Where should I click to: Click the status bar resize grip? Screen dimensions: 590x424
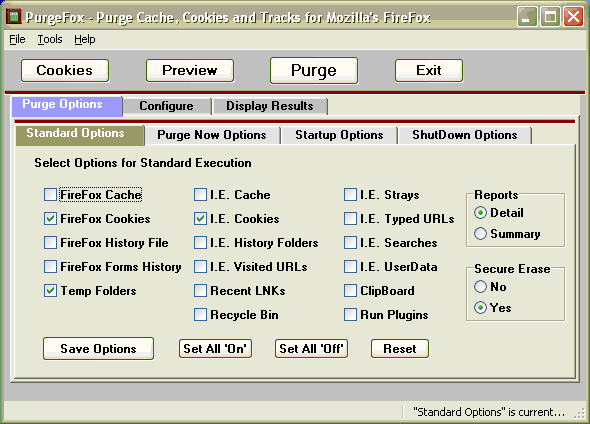click(579, 413)
